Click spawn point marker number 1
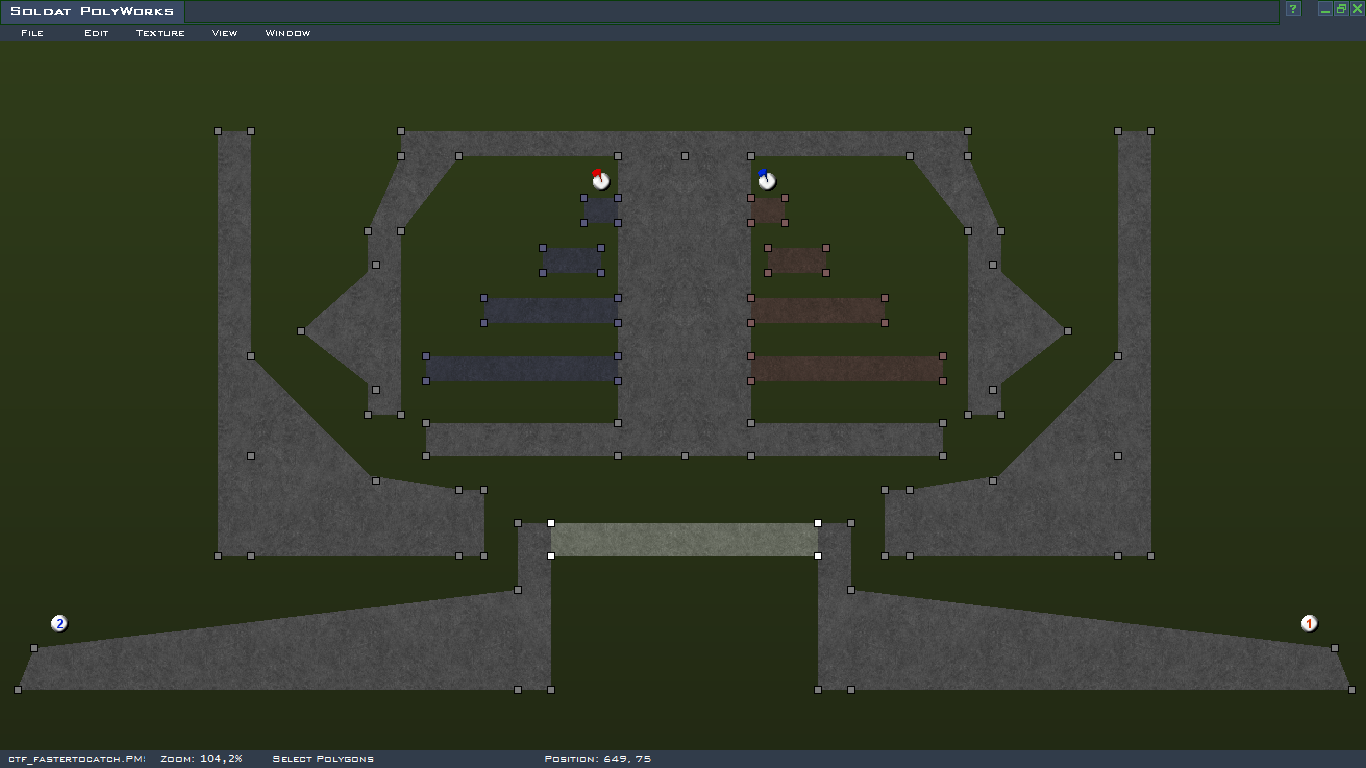 1308,624
